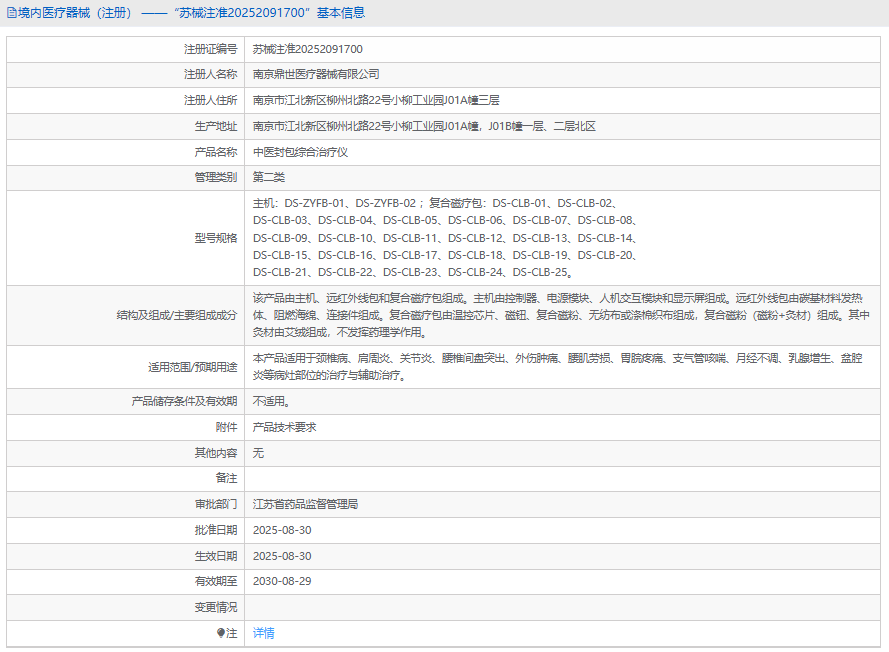The height and width of the screenshot is (652, 889).
Task: Click the 有效期至 label
Action: [x=215, y=581]
